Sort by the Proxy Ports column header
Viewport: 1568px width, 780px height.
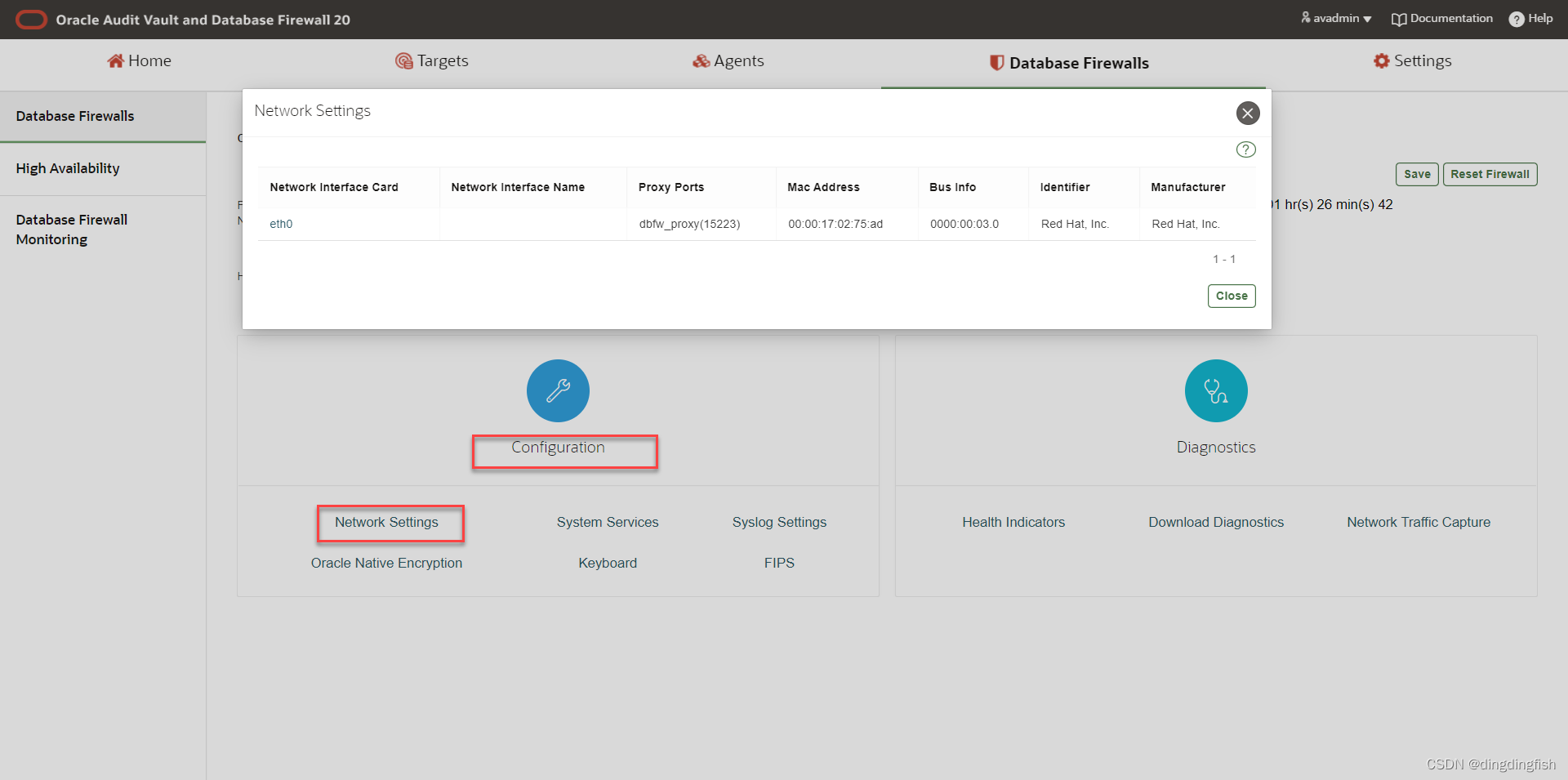671,187
